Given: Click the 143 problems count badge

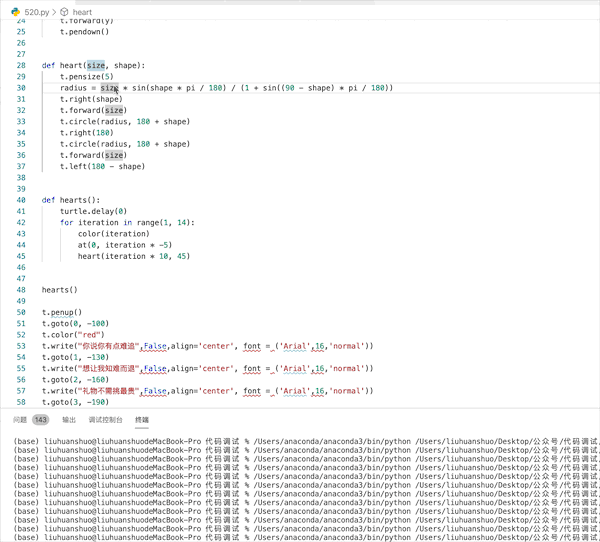Looking at the screenshot, I should pyautogui.click(x=41, y=420).
